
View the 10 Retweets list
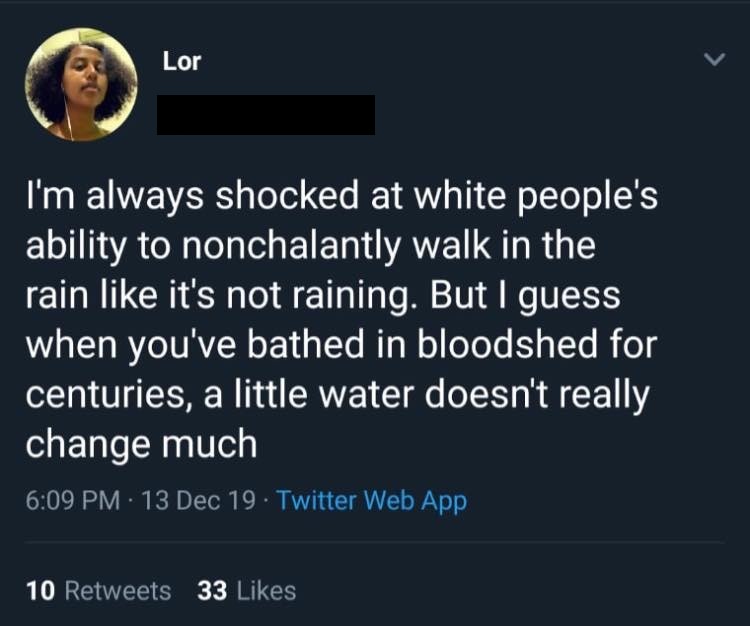point(98,591)
